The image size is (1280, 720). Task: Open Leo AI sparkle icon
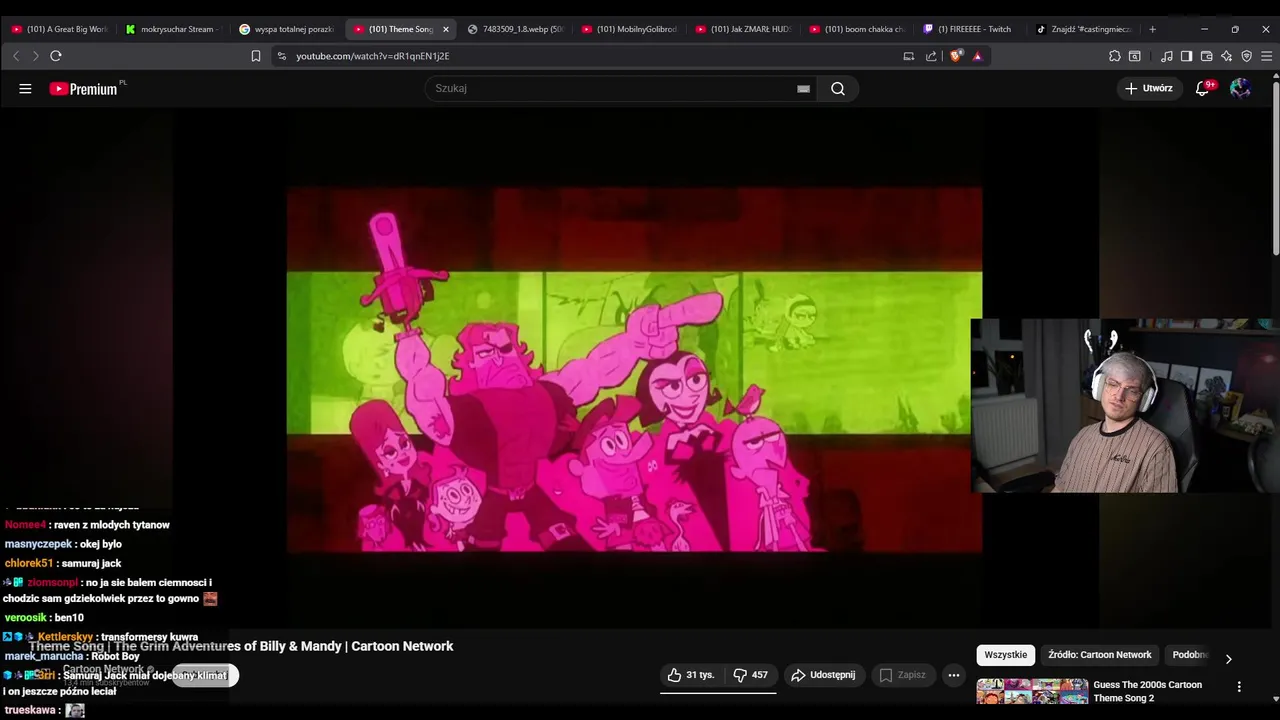coord(1226,56)
